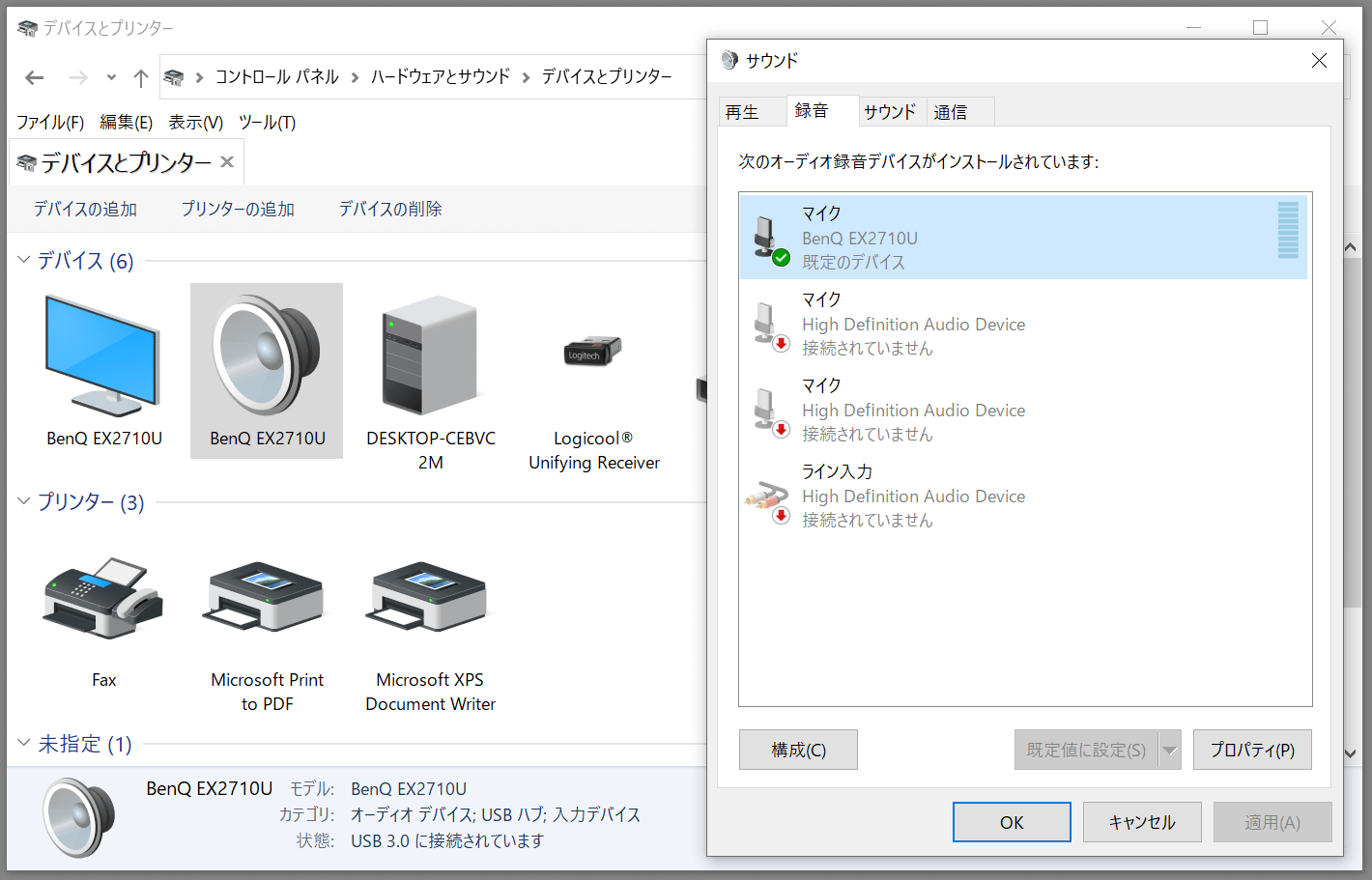The height and width of the screenshot is (880, 1372).
Task: Collapse the デバイス (6) group
Action: 24,259
